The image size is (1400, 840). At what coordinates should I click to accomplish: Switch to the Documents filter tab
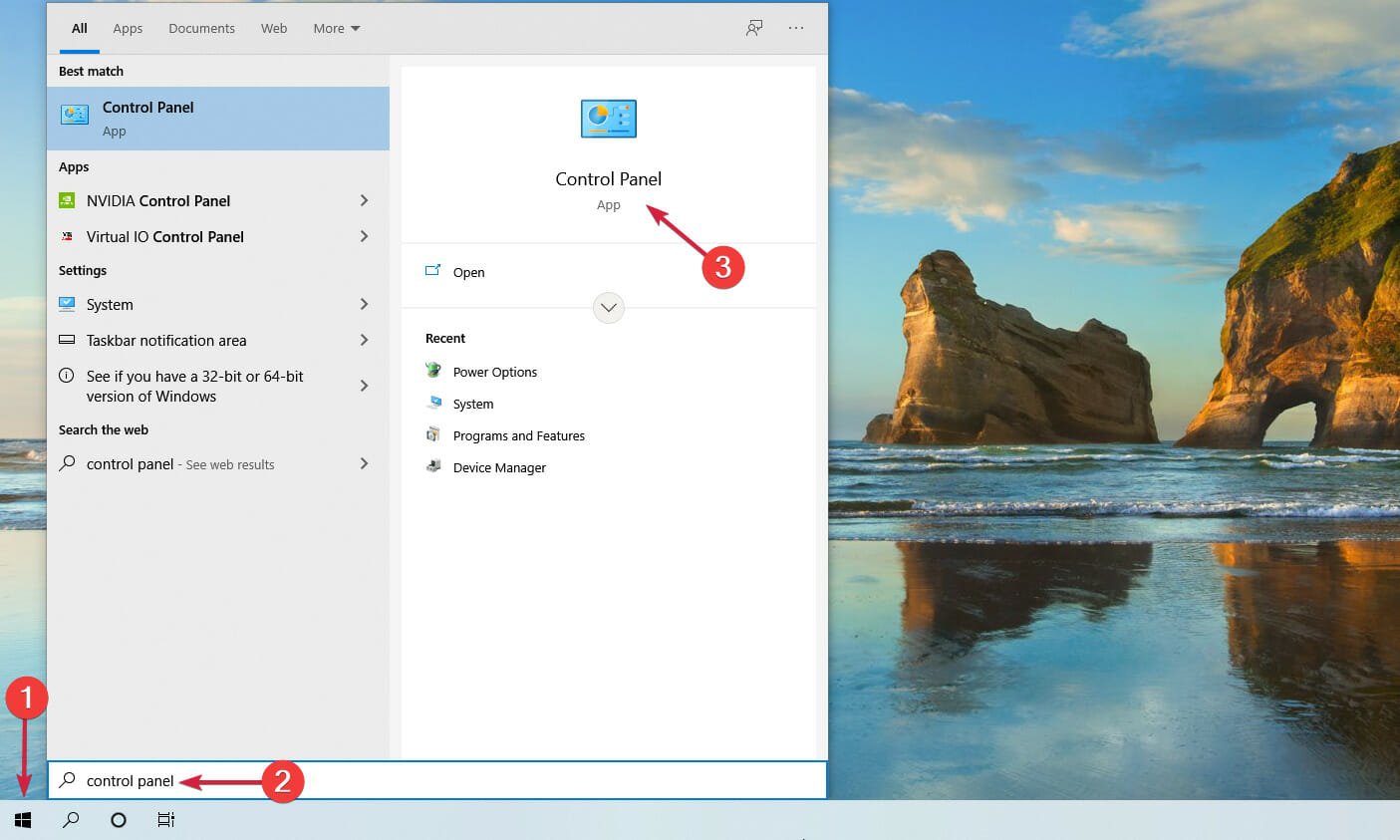tap(201, 28)
